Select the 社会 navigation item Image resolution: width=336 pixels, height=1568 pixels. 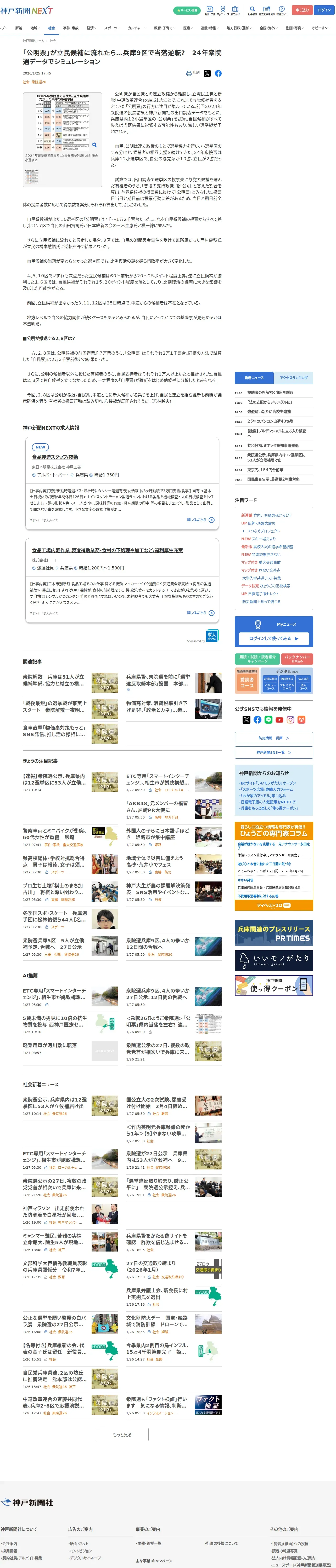51,28
